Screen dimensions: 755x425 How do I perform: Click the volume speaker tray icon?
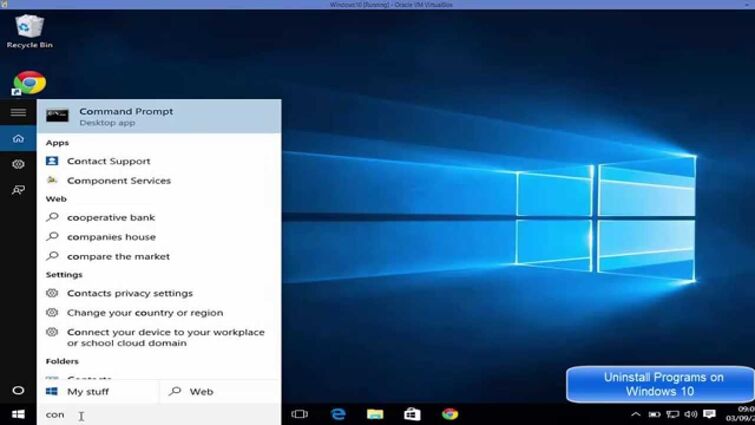690,414
